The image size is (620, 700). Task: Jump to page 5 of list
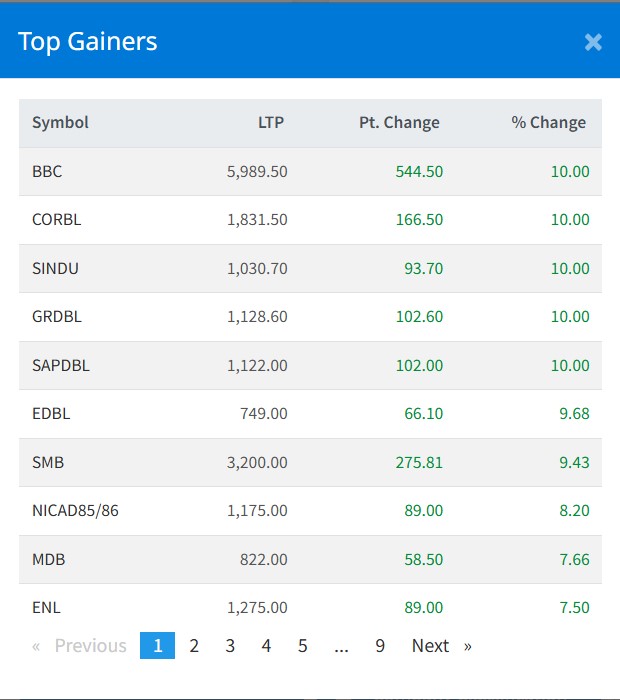(x=302, y=646)
